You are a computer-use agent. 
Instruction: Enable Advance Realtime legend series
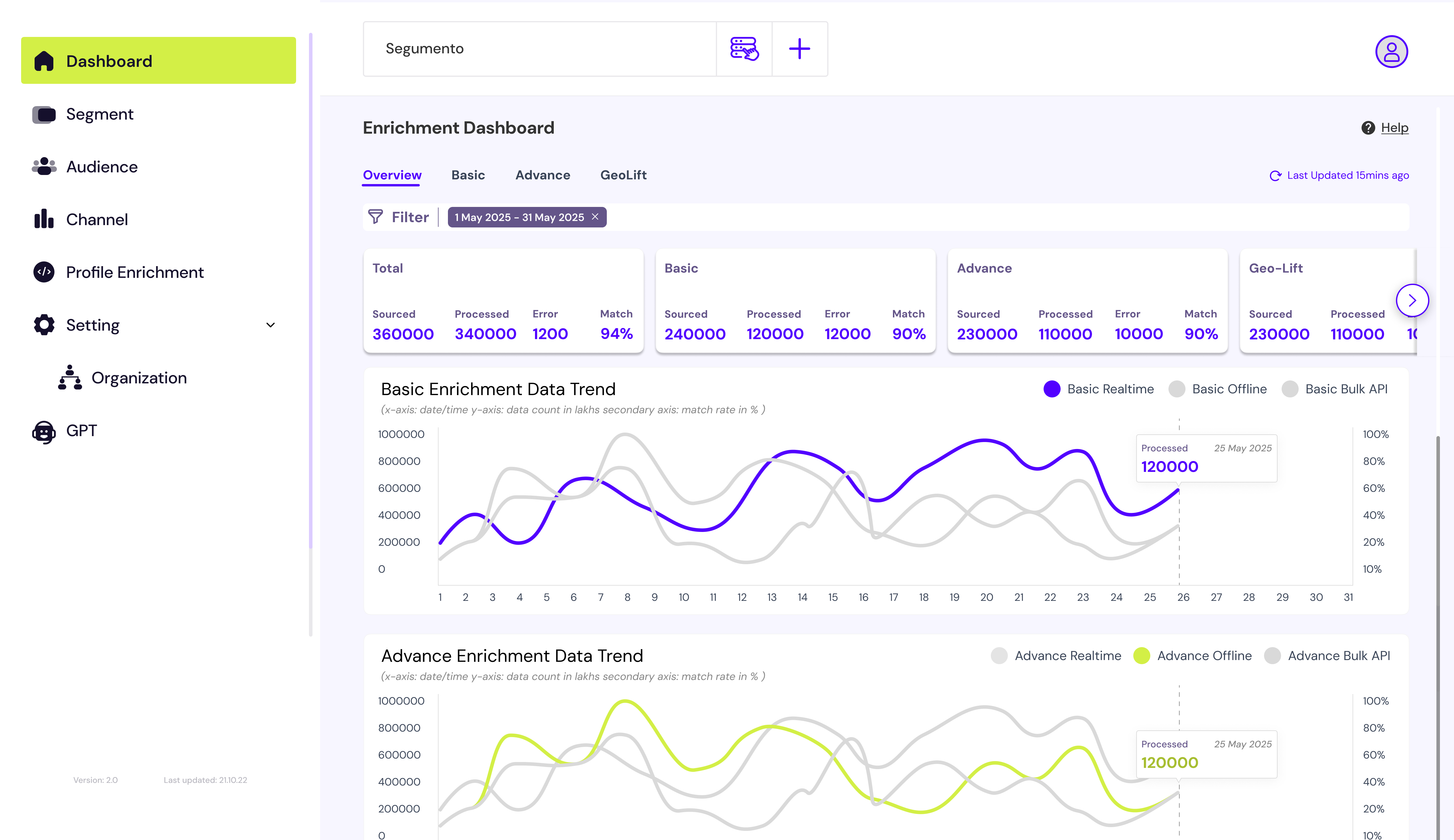[x=999, y=656]
